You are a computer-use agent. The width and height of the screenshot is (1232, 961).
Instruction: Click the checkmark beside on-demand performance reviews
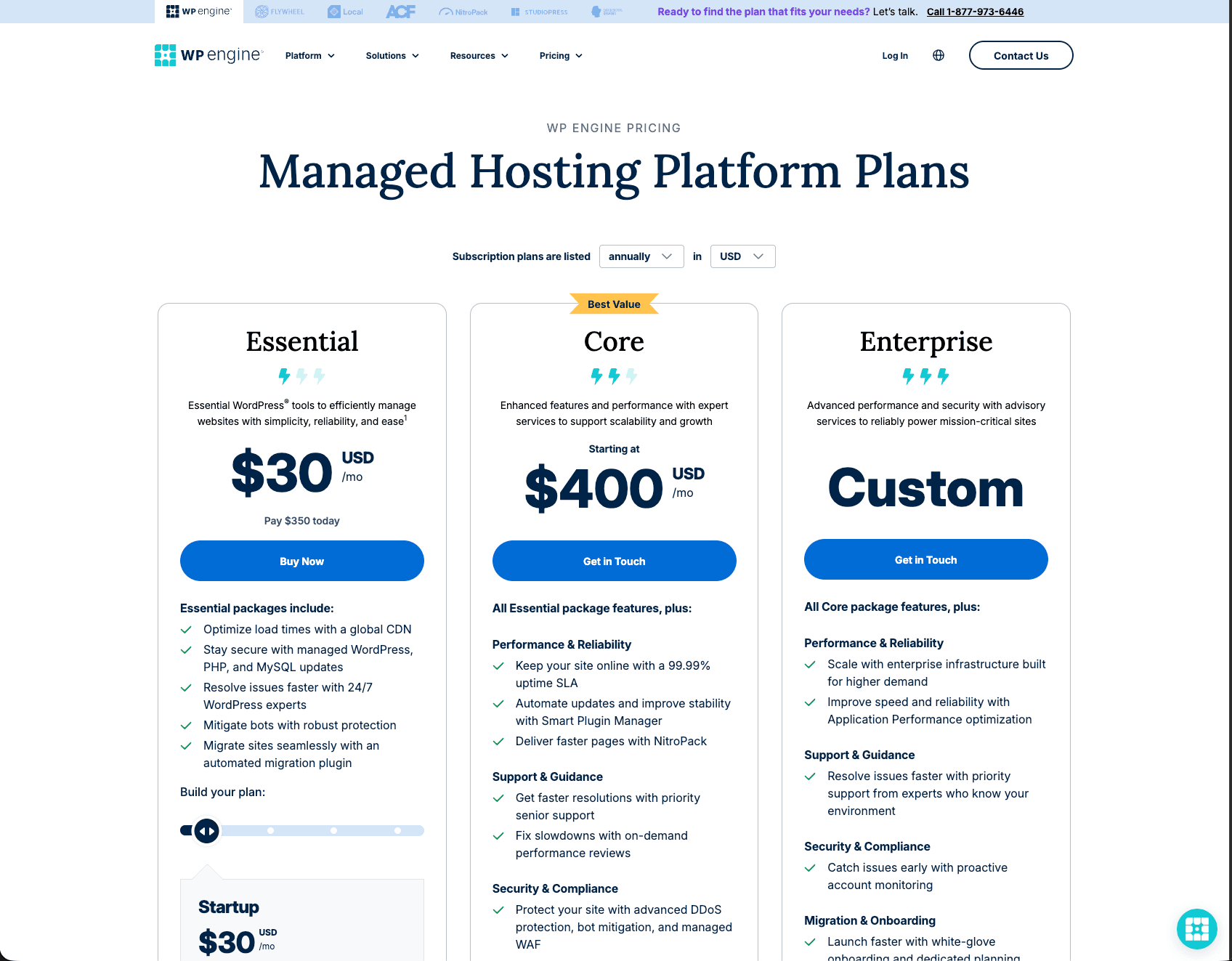[498, 836]
